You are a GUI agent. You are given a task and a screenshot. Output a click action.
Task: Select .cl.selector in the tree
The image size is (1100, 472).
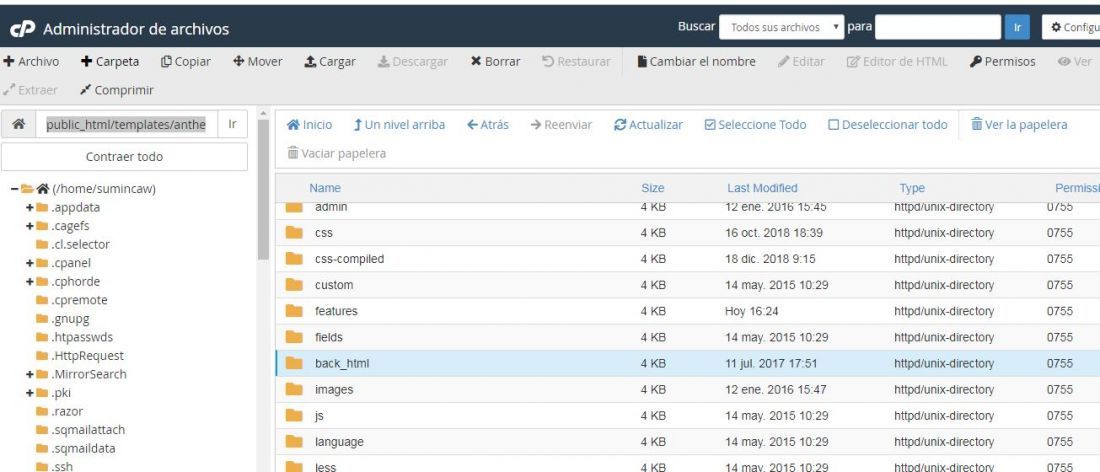[80, 245]
